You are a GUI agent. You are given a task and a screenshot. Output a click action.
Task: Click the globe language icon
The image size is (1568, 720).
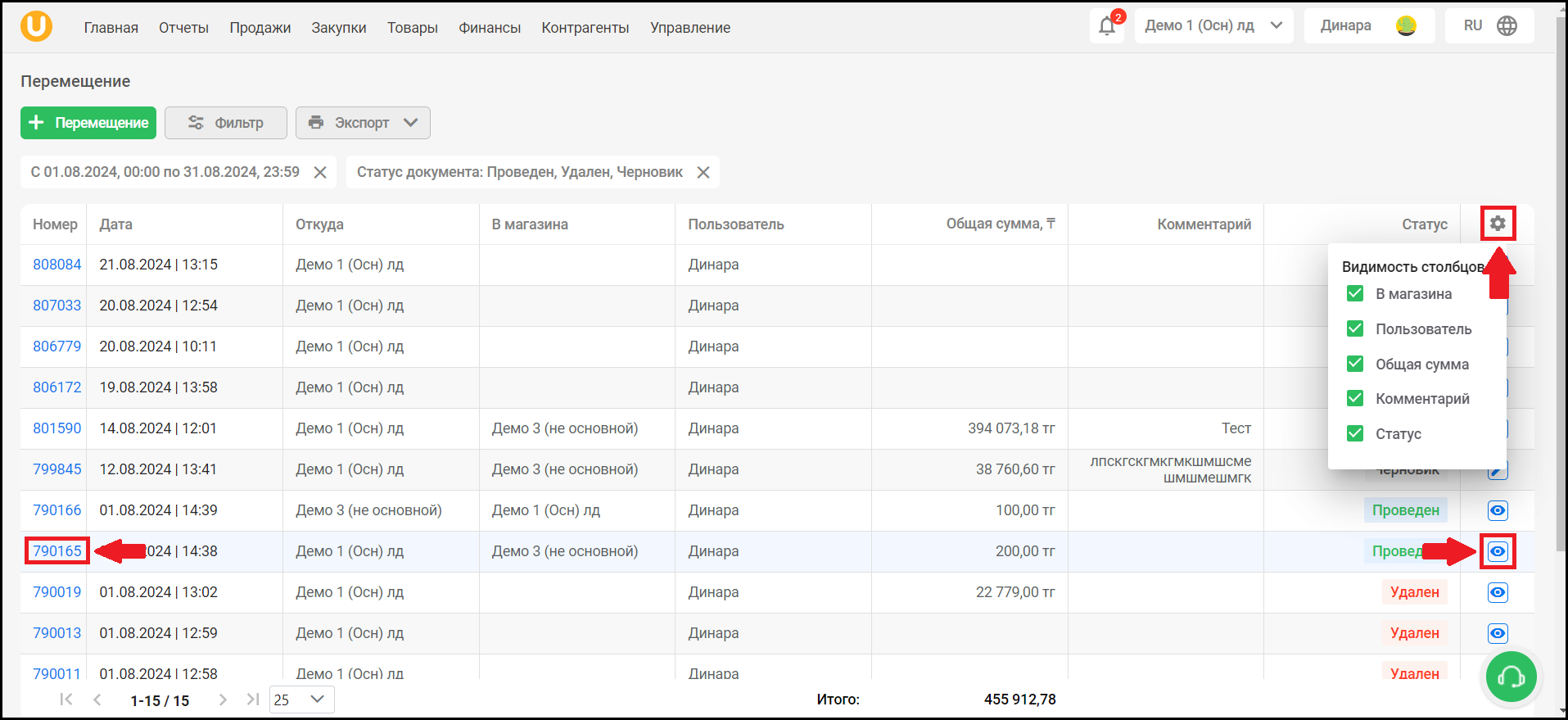[1507, 25]
